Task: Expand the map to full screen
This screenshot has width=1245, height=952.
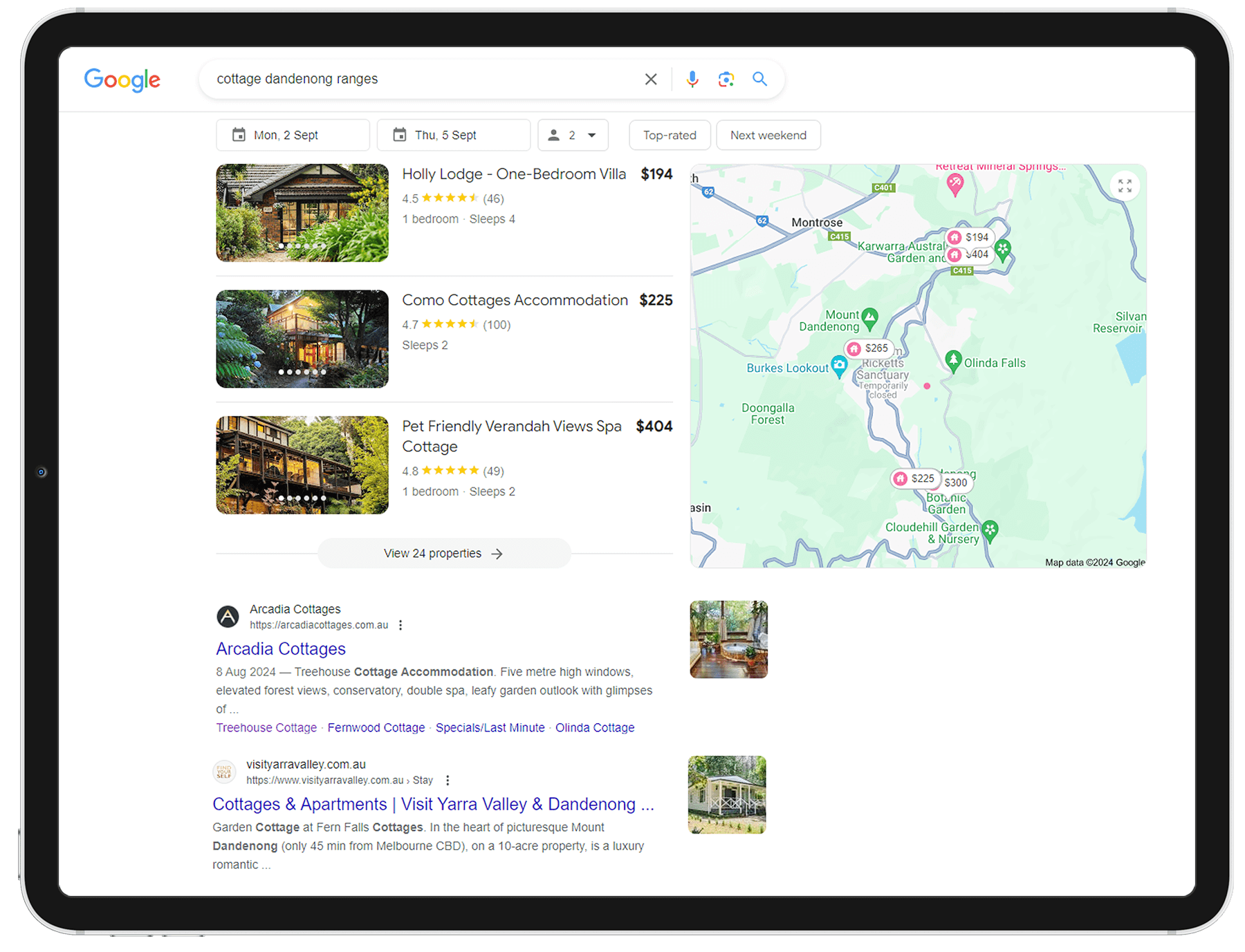Action: coord(1125,186)
